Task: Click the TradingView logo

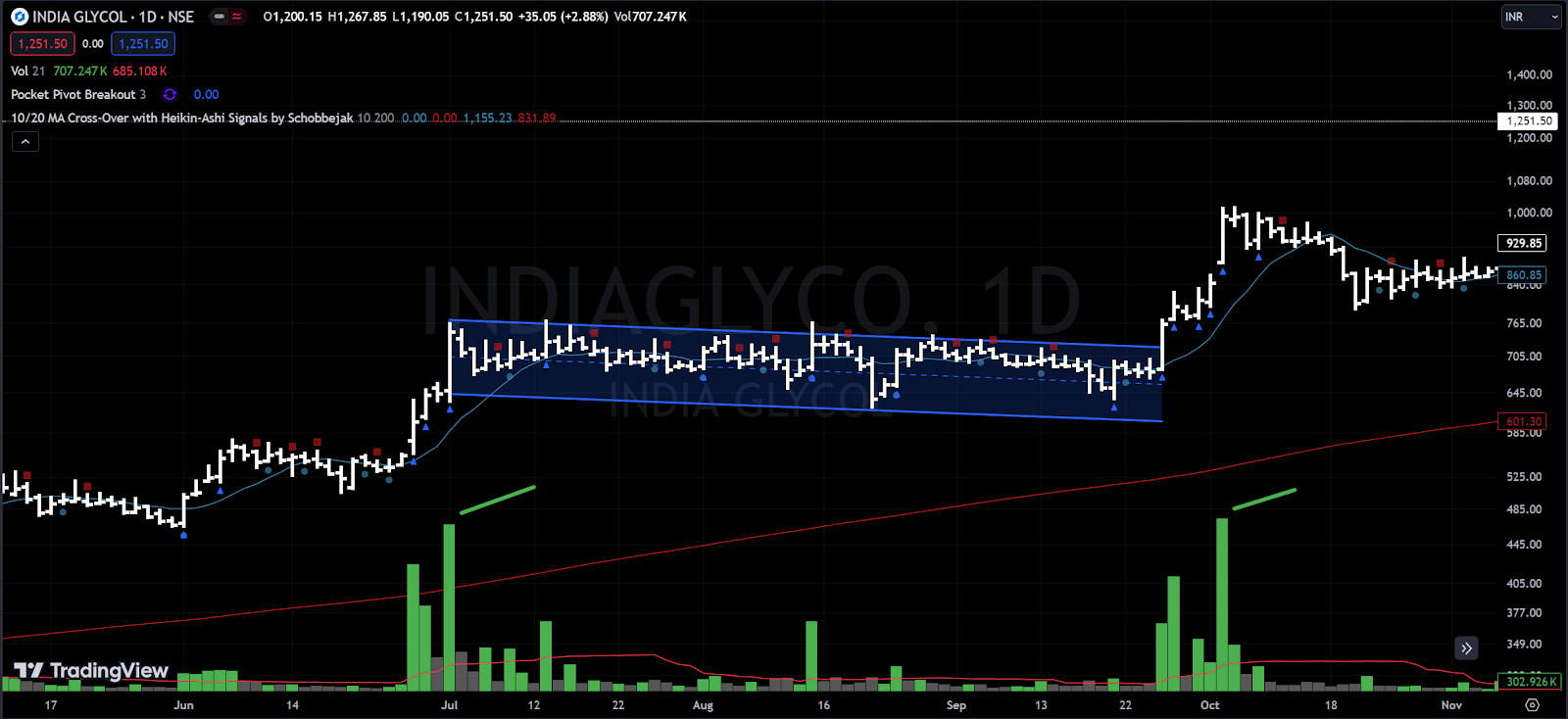Action: click(91, 670)
